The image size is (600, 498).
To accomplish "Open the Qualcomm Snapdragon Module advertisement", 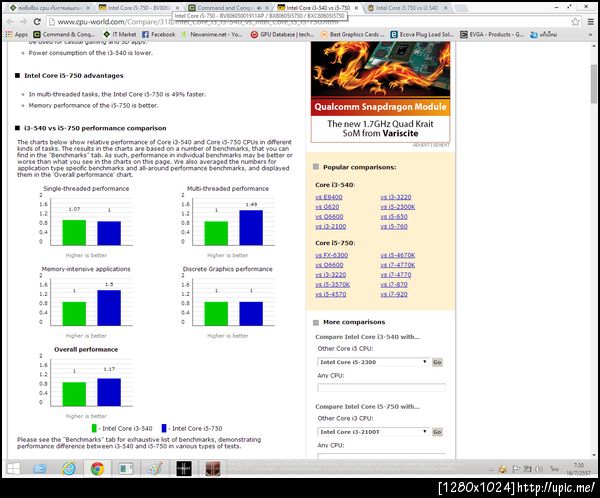I will coord(380,92).
